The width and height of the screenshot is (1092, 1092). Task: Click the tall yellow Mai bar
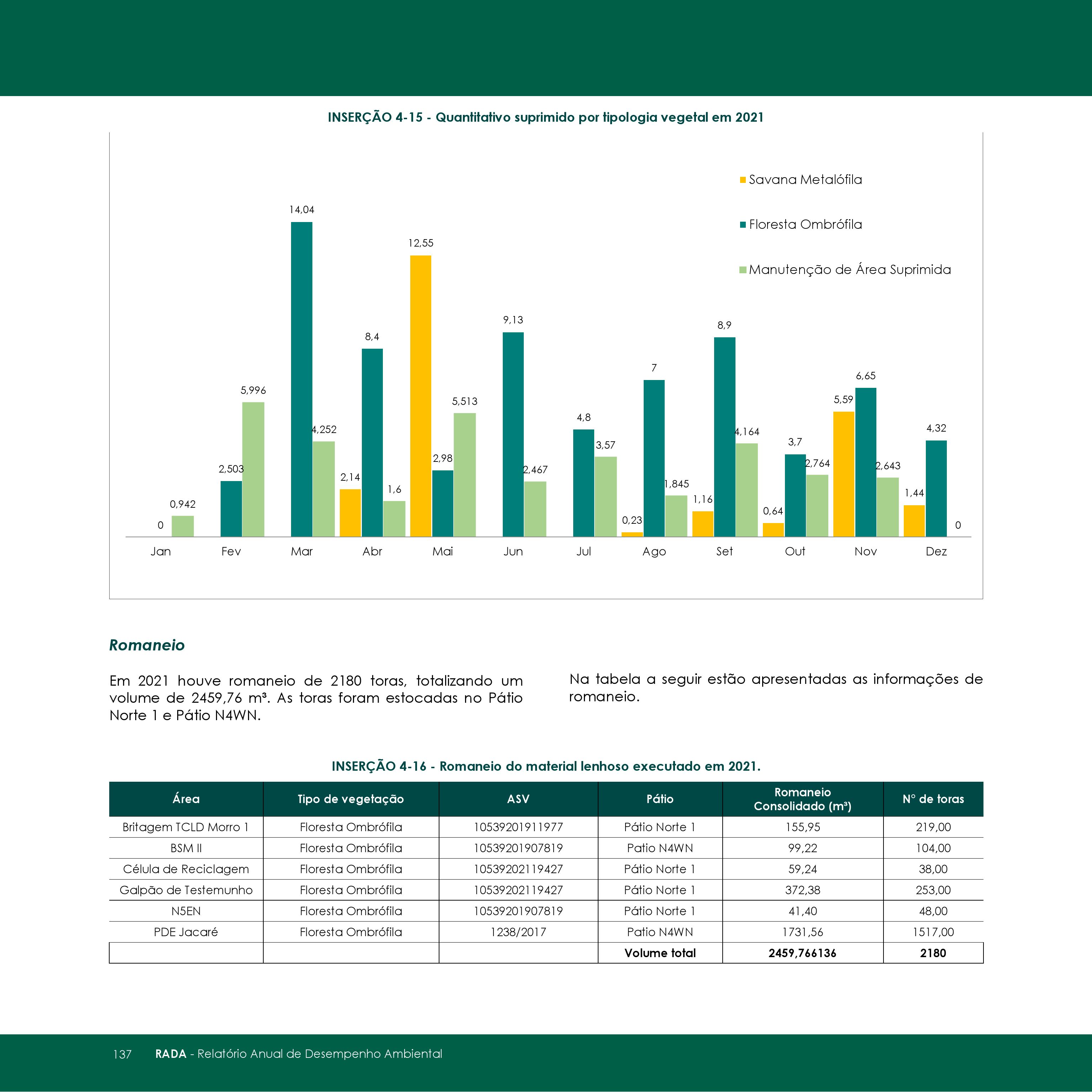click(421, 396)
